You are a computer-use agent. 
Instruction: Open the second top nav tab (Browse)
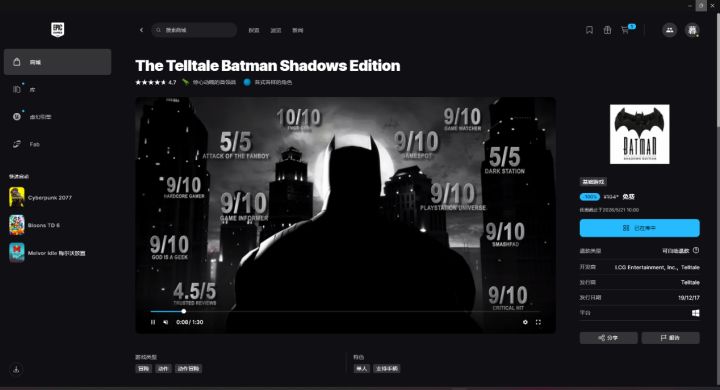(276, 30)
